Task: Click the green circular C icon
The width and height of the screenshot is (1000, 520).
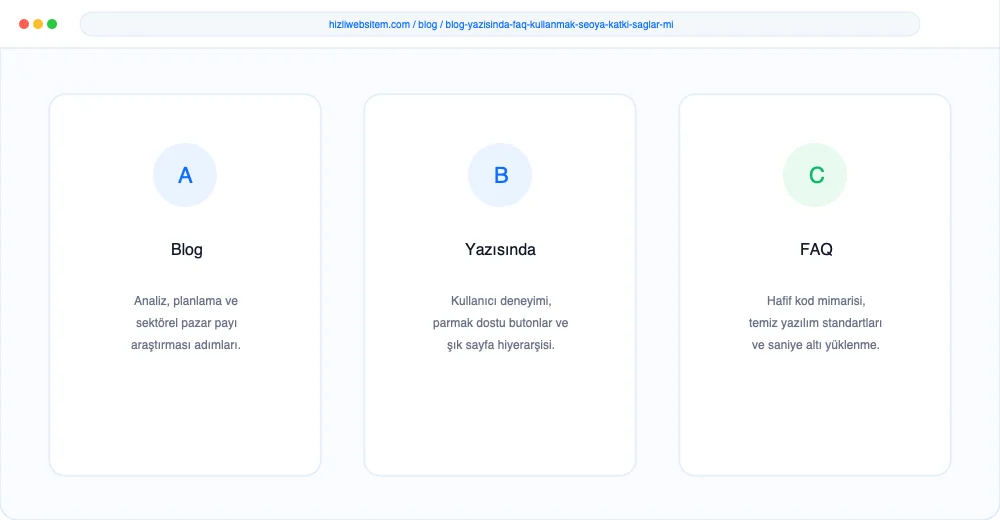Action: pyautogui.click(x=815, y=175)
